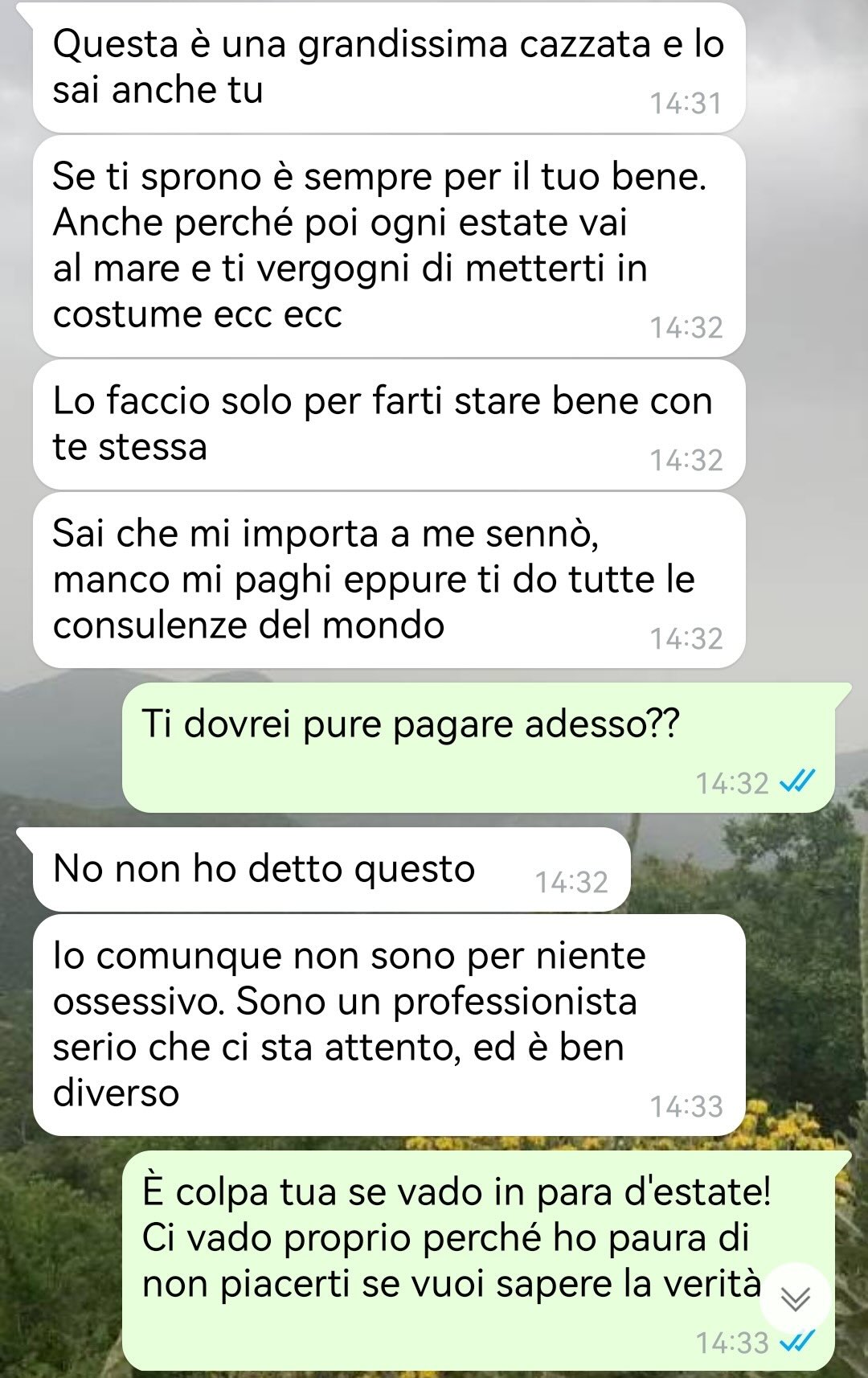The image size is (868, 1378).
Task: Click the 14:32 timestamp next to 'No non ho detto questo'
Action: coord(571,882)
